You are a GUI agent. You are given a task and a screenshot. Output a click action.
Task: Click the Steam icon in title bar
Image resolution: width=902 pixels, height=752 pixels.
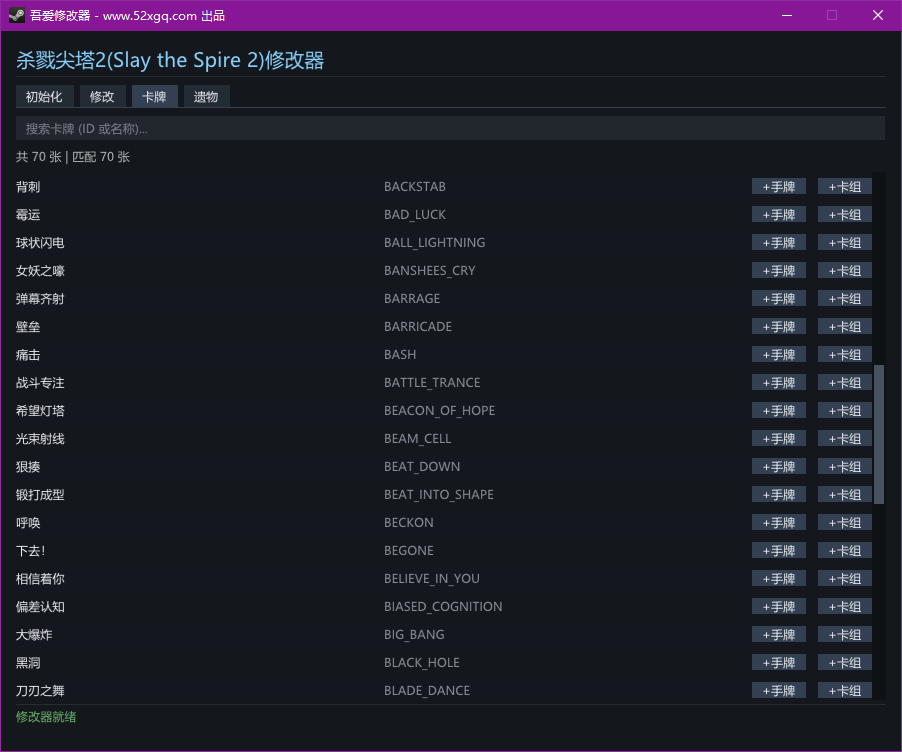(x=17, y=15)
